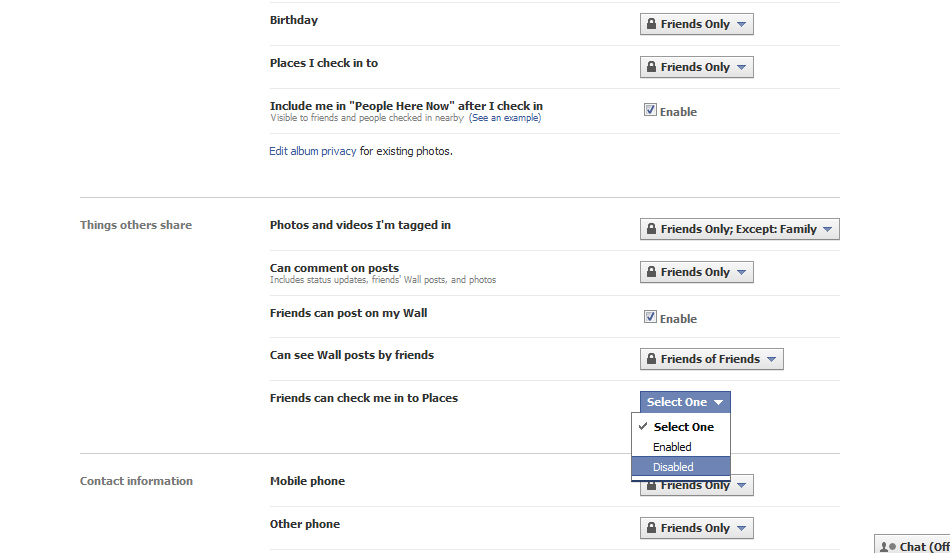Toggle People Here Now Enable checkbox
Screen dimensions: 950x553
pos(650,110)
